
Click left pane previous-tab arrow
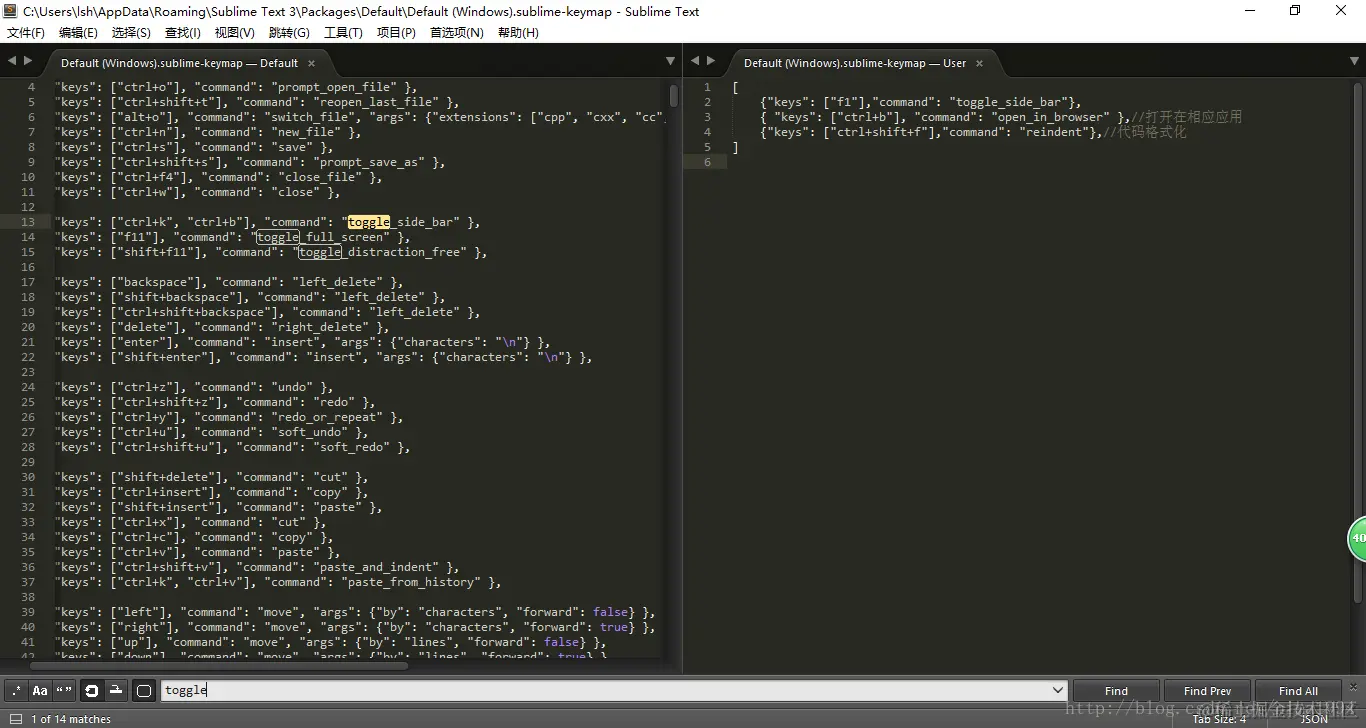click(x=12, y=61)
